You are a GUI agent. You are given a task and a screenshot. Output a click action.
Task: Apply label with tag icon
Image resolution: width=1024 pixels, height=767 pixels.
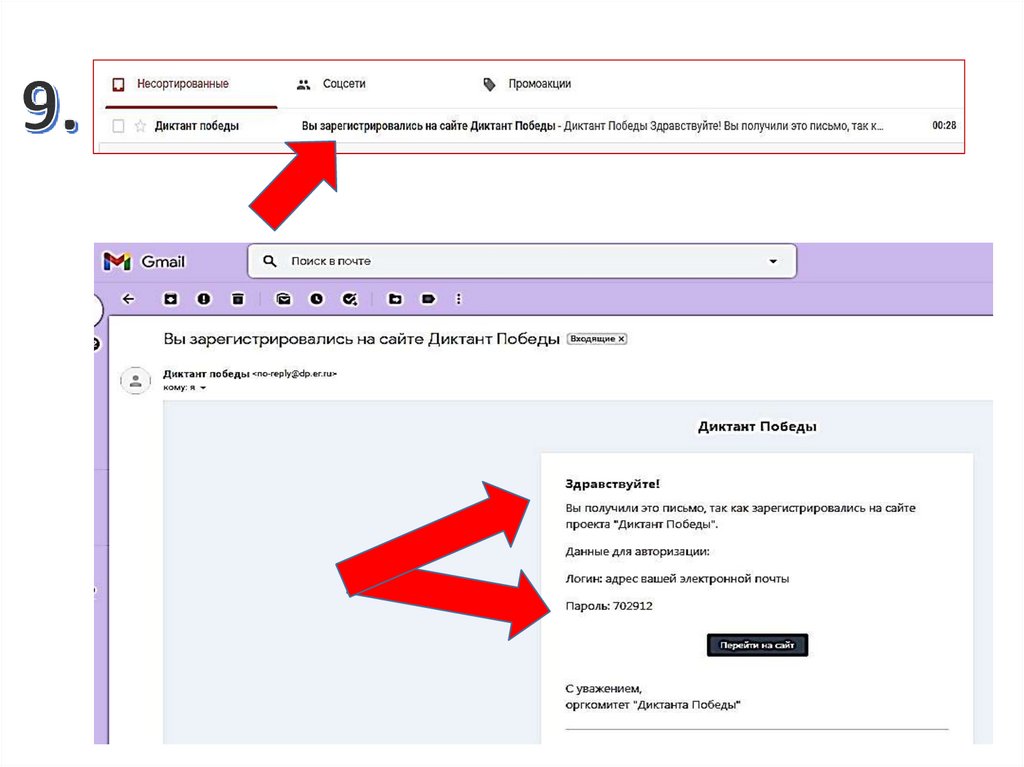(428, 299)
